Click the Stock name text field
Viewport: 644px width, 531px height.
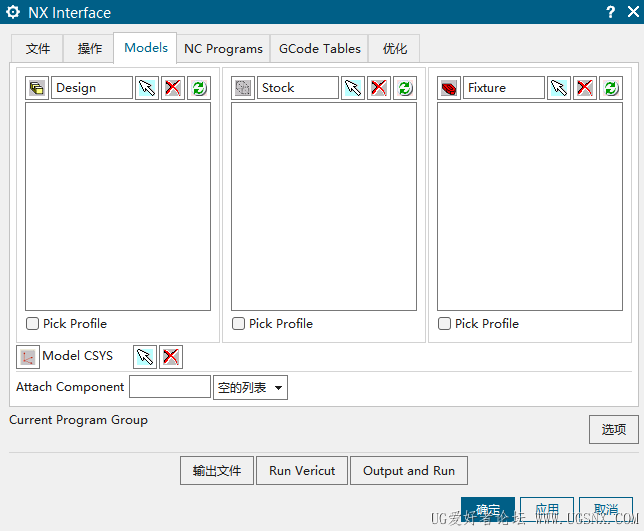298,88
